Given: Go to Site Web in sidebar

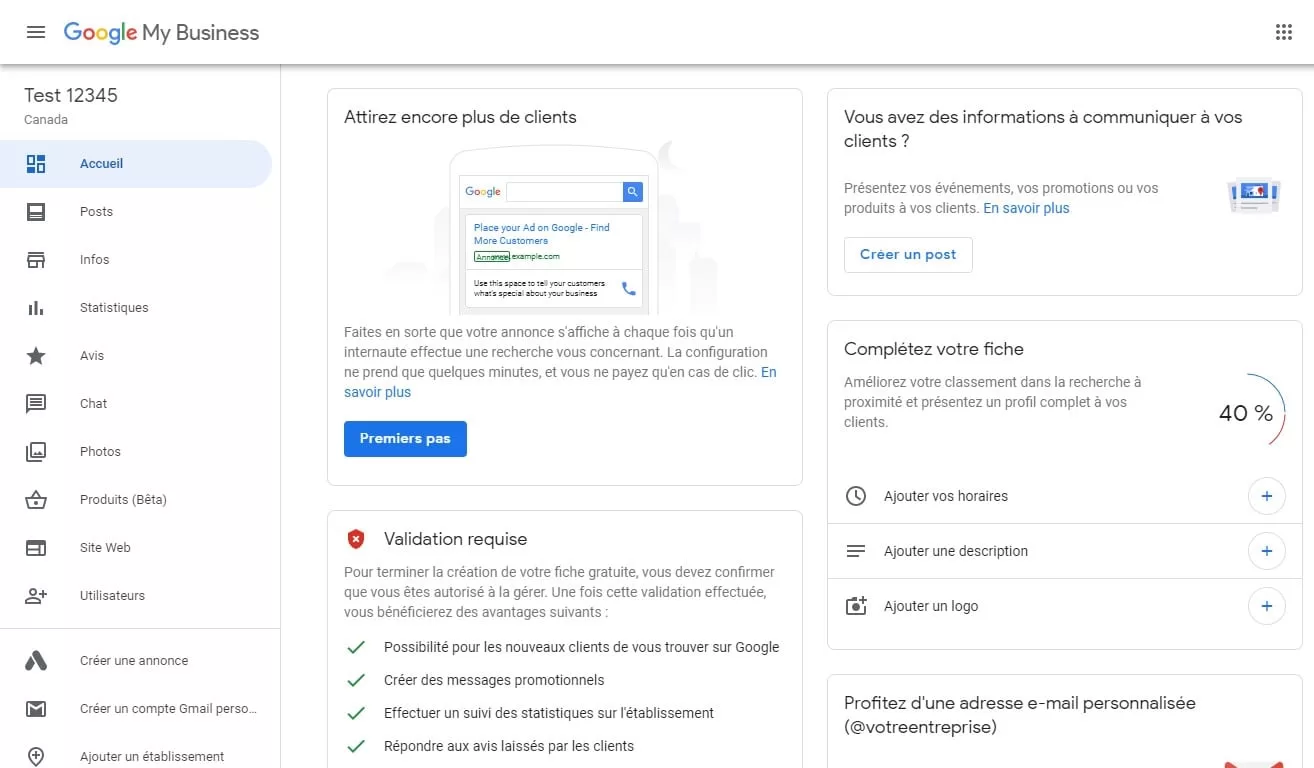Looking at the screenshot, I should click(x=105, y=548).
